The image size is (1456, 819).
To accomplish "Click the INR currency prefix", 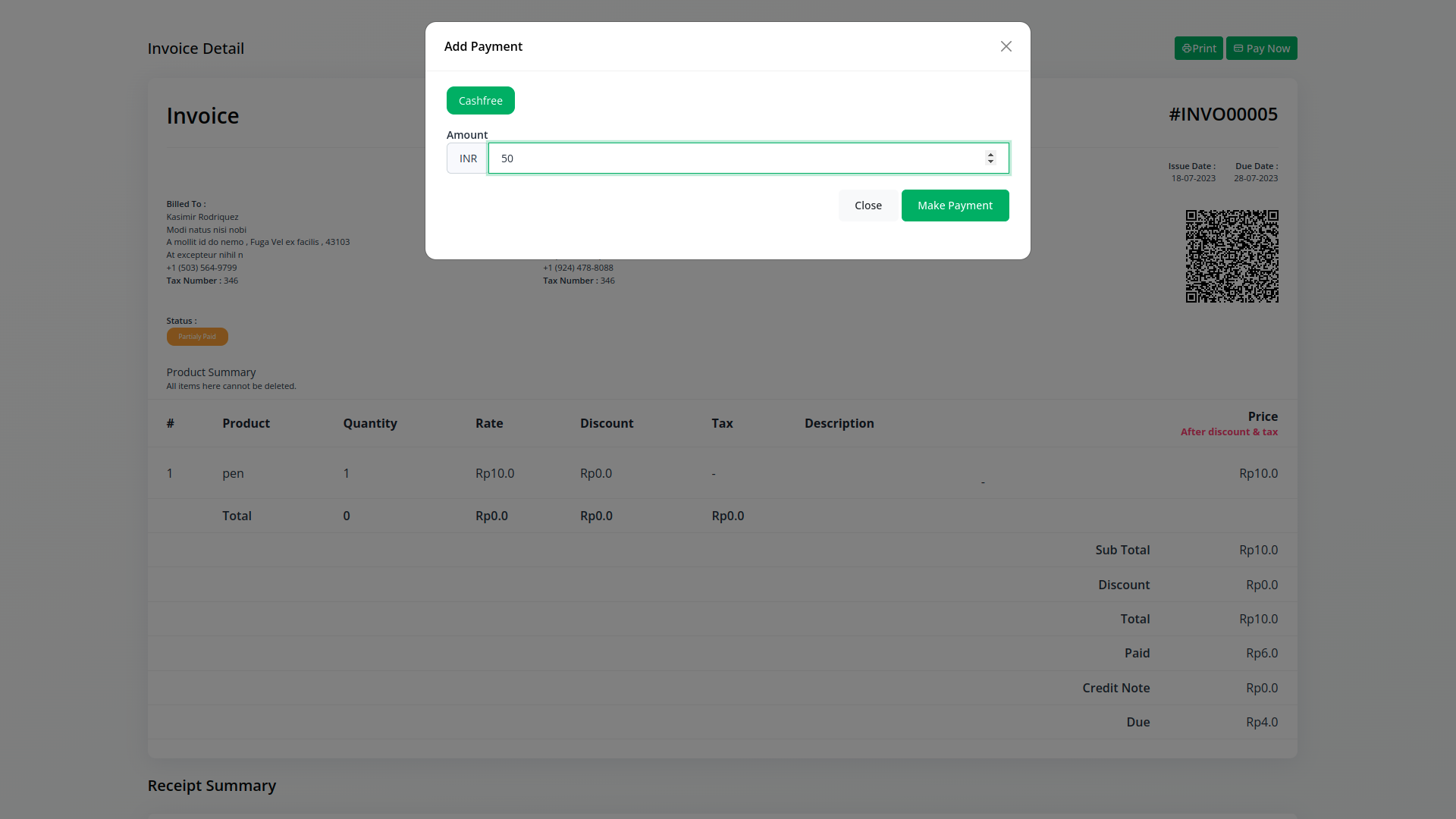I will click(x=468, y=158).
